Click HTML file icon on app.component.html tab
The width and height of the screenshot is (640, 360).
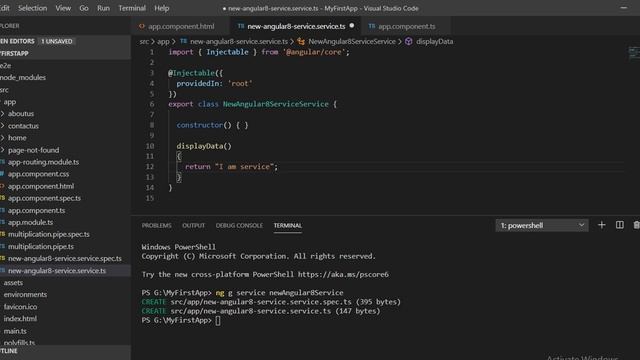tap(142, 26)
